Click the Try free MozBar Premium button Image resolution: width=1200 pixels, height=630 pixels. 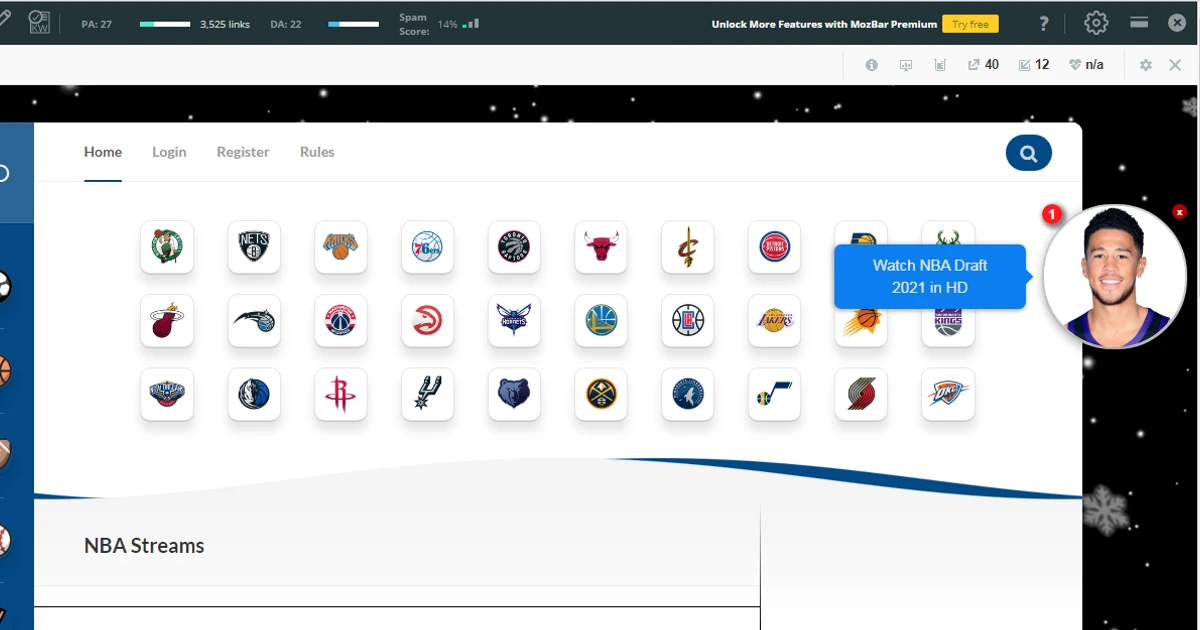(x=970, y=23)
